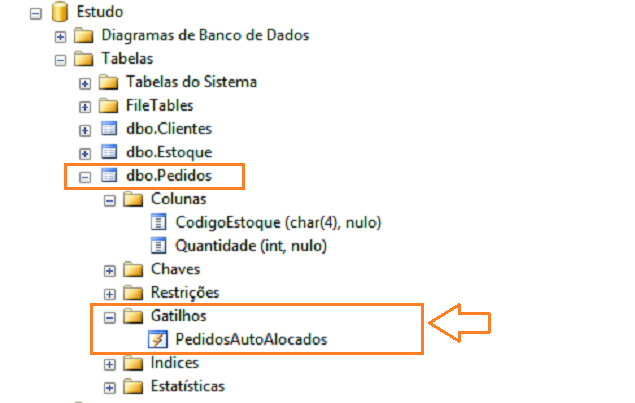
Task: Expand the dbo.Estoque table node
Action: 85,154
